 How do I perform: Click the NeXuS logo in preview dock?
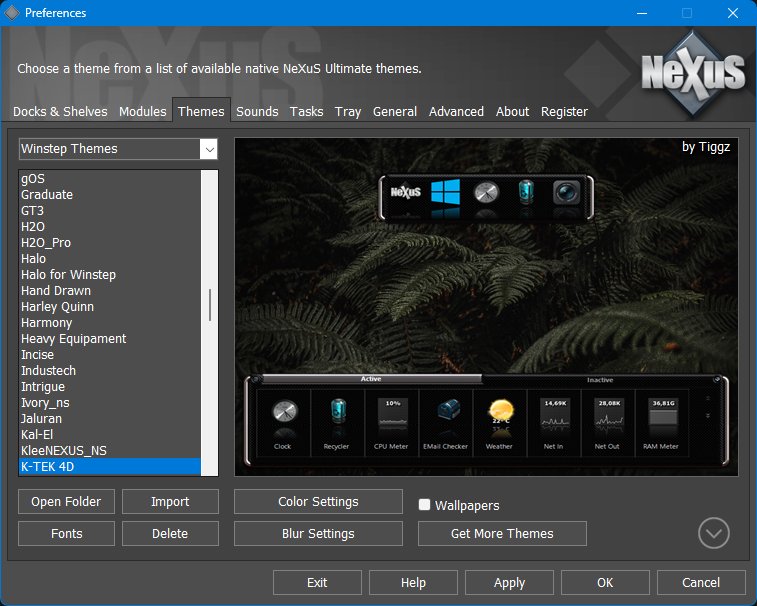tap(406, 192)
